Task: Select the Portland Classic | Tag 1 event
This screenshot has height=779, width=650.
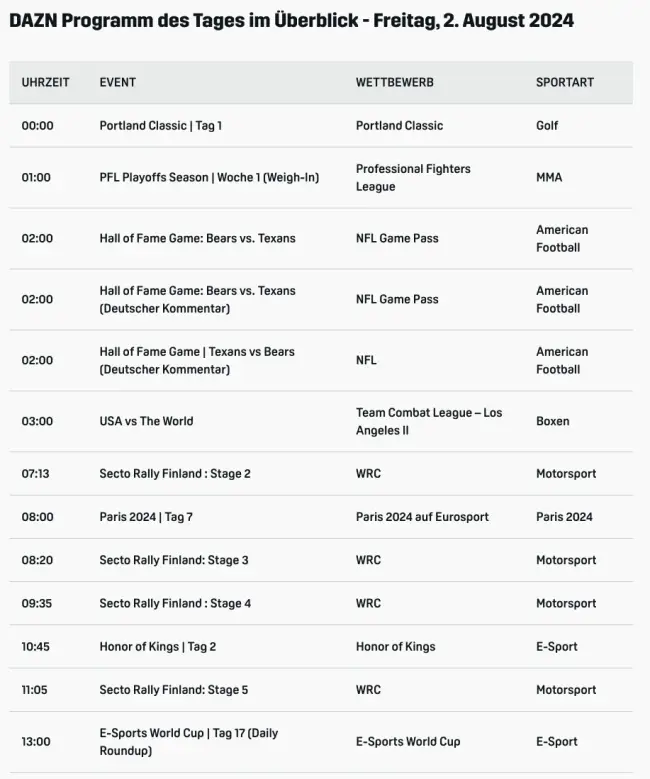Action: 160,126
